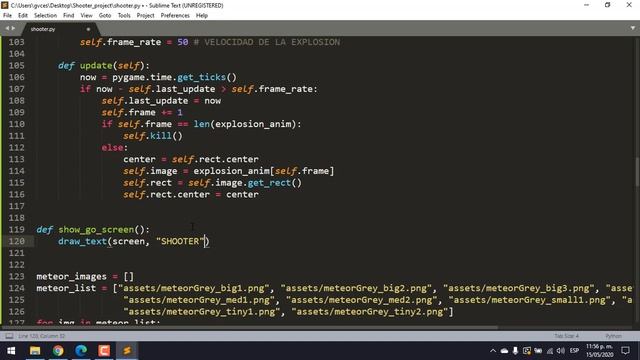Click explosion_anim[self.frame] on line 114
The height and width of the screenshot is (360, 640).
[x=264, y=171]
